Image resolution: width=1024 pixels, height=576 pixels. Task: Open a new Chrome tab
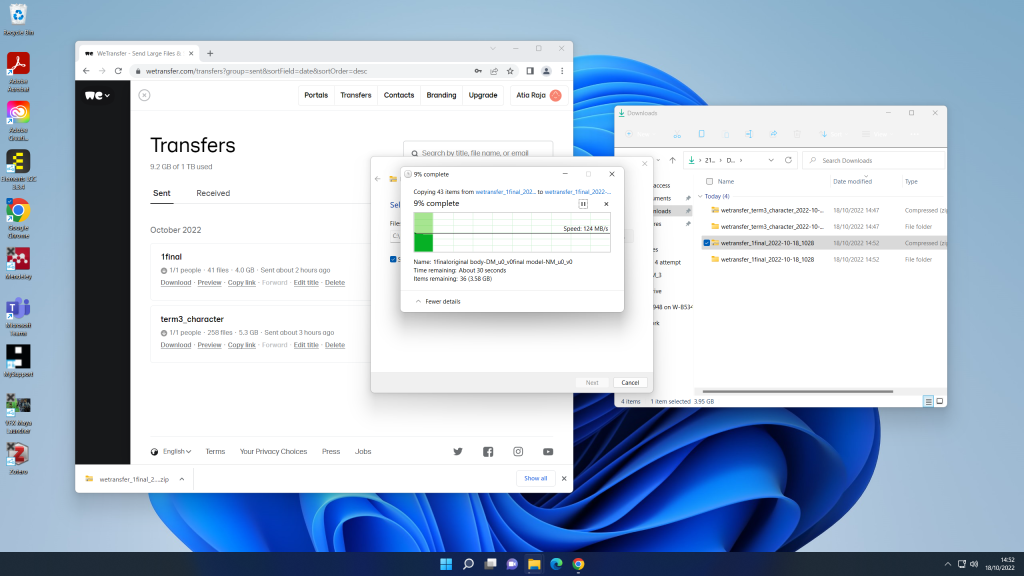tap(210, 54)
